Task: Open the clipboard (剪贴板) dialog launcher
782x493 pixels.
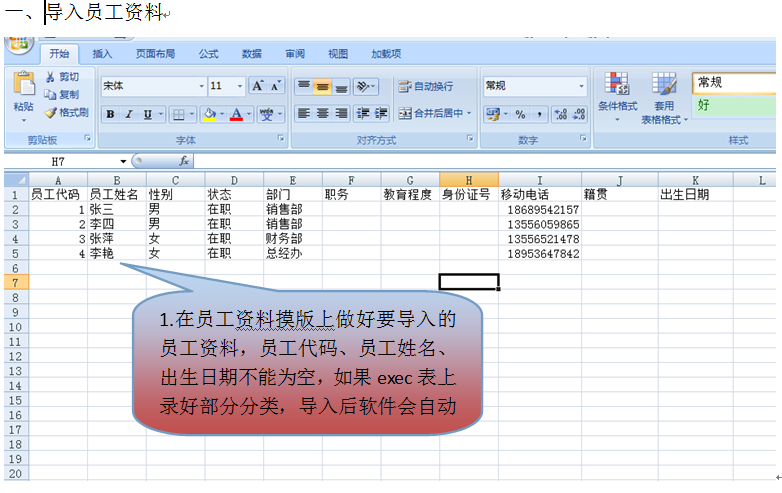Action: click(88, 138)
